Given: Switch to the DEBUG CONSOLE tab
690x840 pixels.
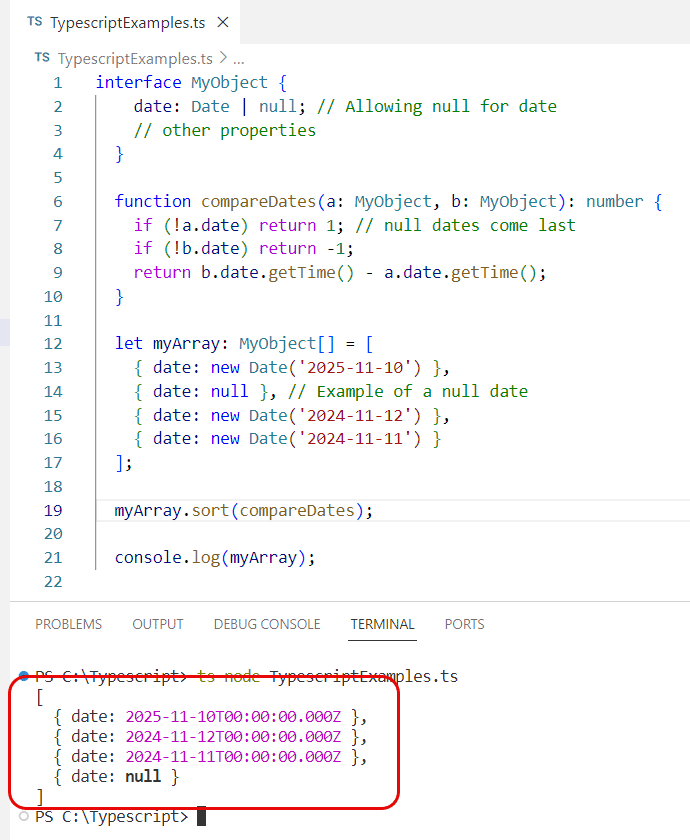Looking at the screenshot, I should pyautogui.click(x=267, y=624).
